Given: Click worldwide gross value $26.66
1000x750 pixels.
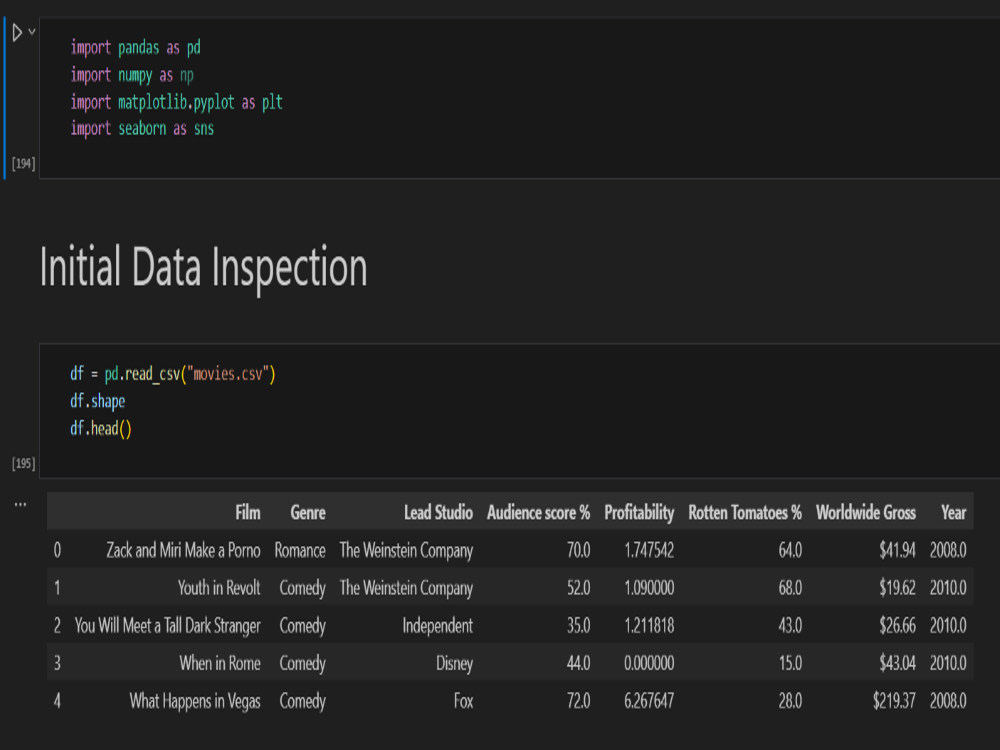Looking at the screenshot, I should click(897, 626).
